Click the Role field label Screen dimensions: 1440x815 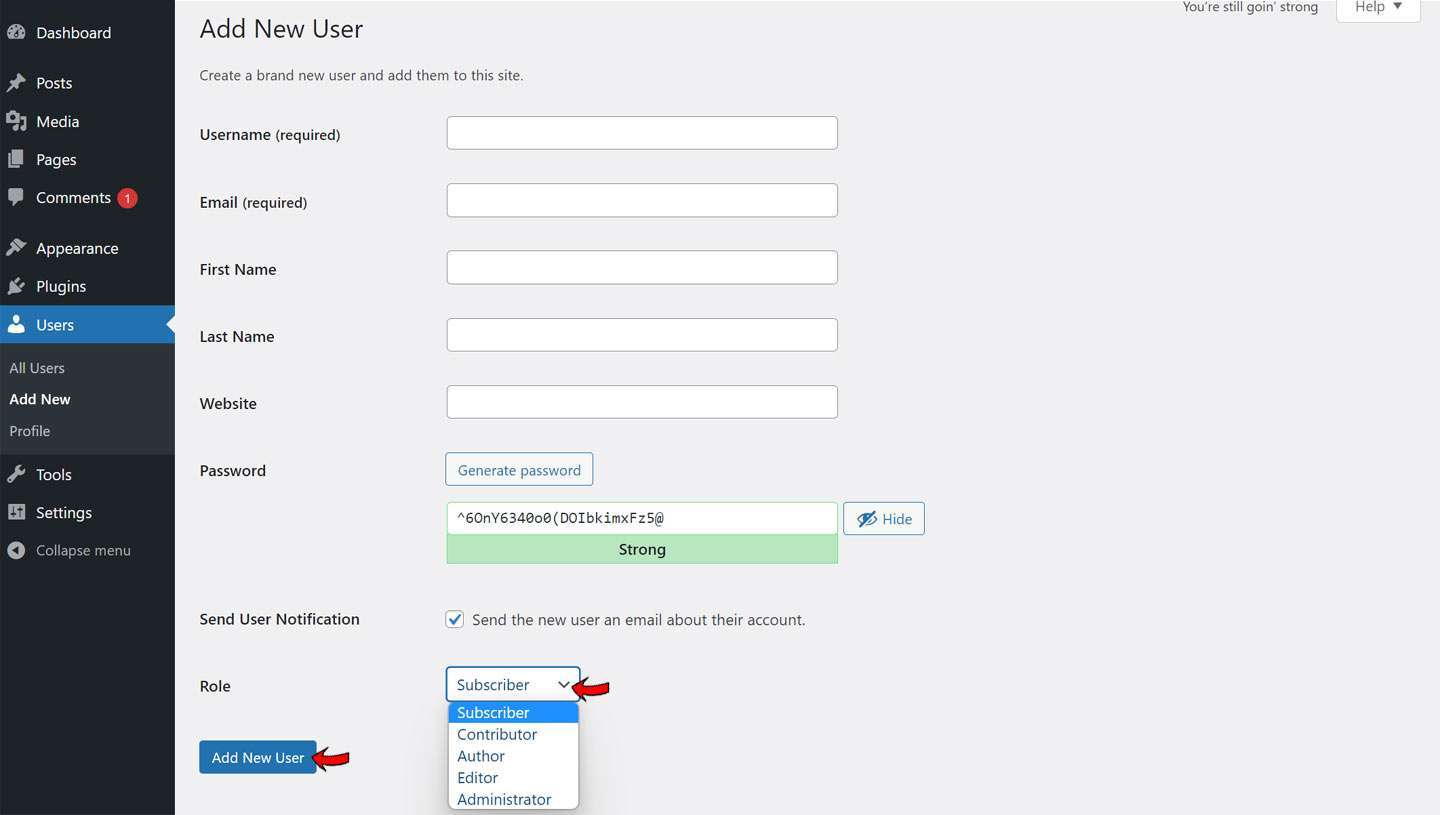coord(215,686)
